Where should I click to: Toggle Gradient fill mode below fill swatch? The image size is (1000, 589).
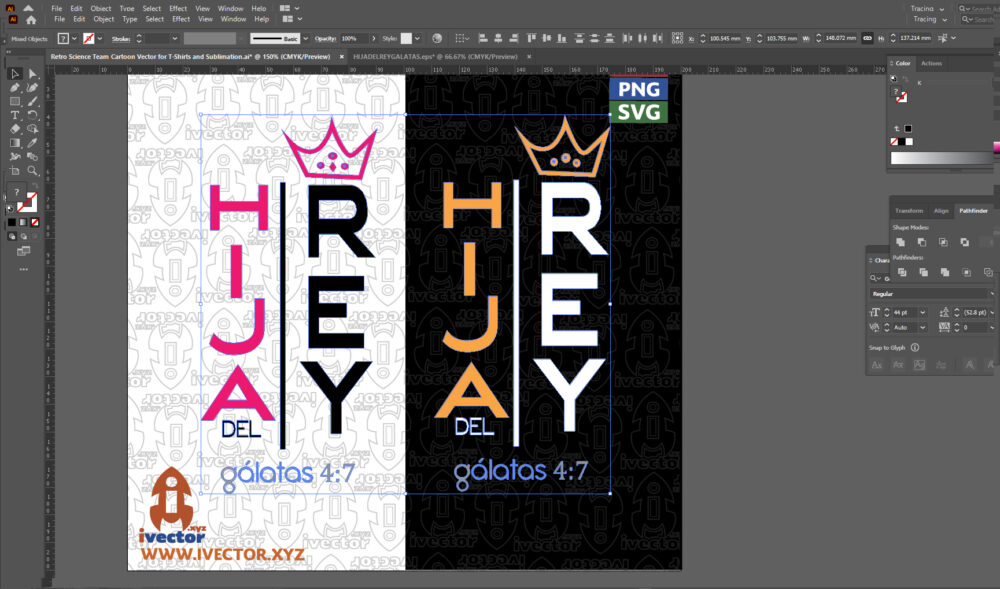point(23,222)
